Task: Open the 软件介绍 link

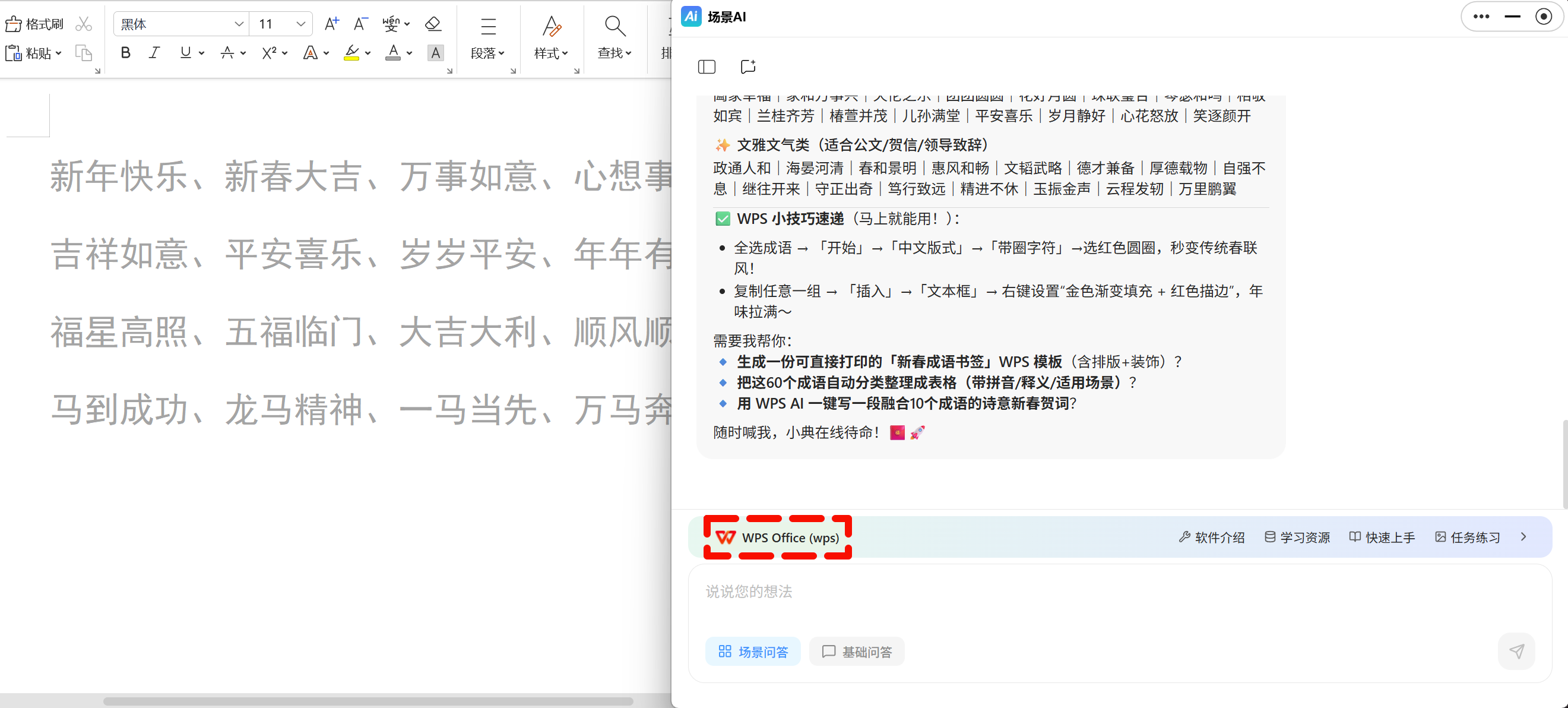Action: [x=1212, y=538]
